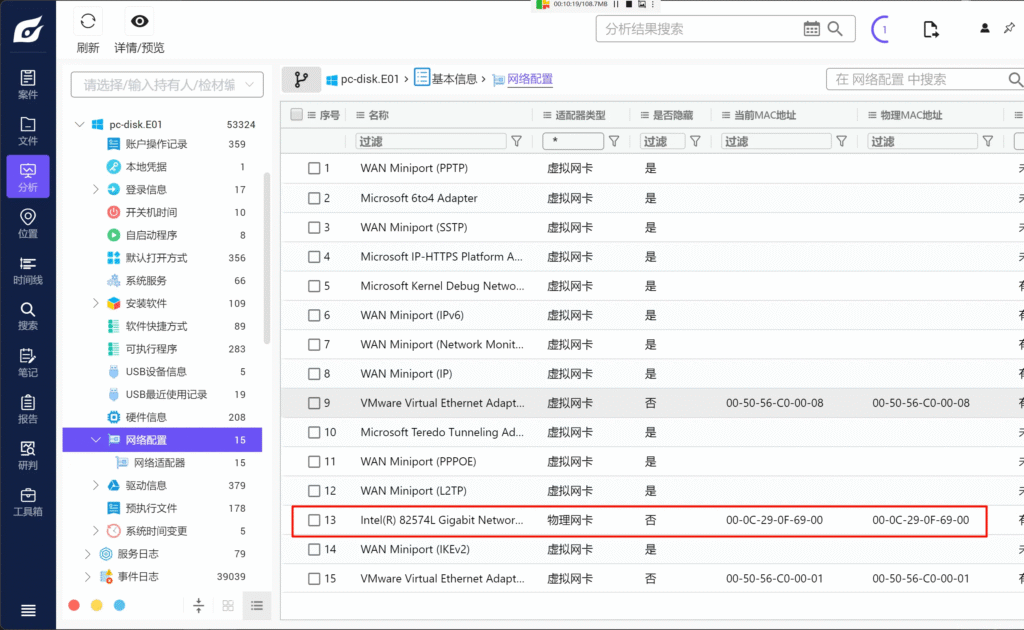Check the box for WAN Miniport (SSTP) row
The width and height of the screenshot is (1024, 630).
tap(314, 228)
